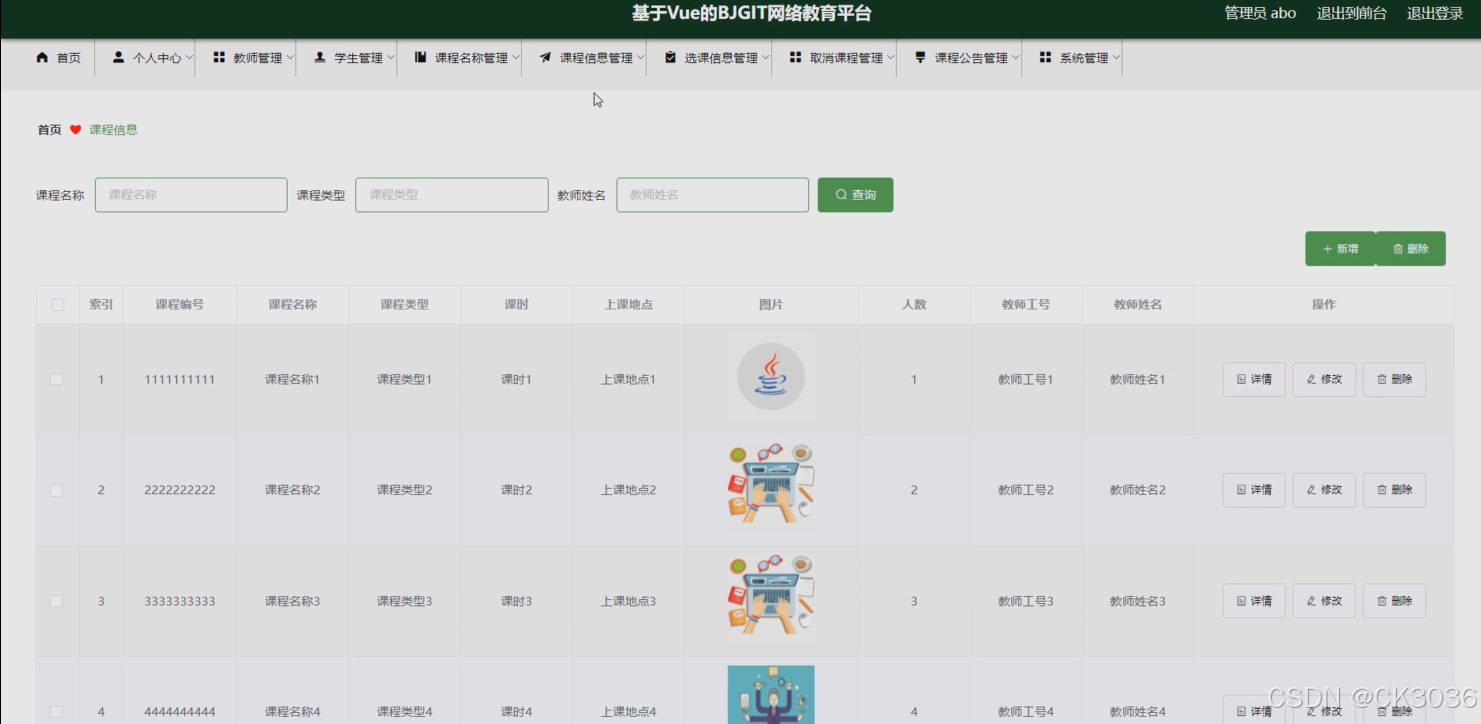The height and width of the screenshot is (724, 1481).
Task: Open the 首页 menu item
Action: 68,58
